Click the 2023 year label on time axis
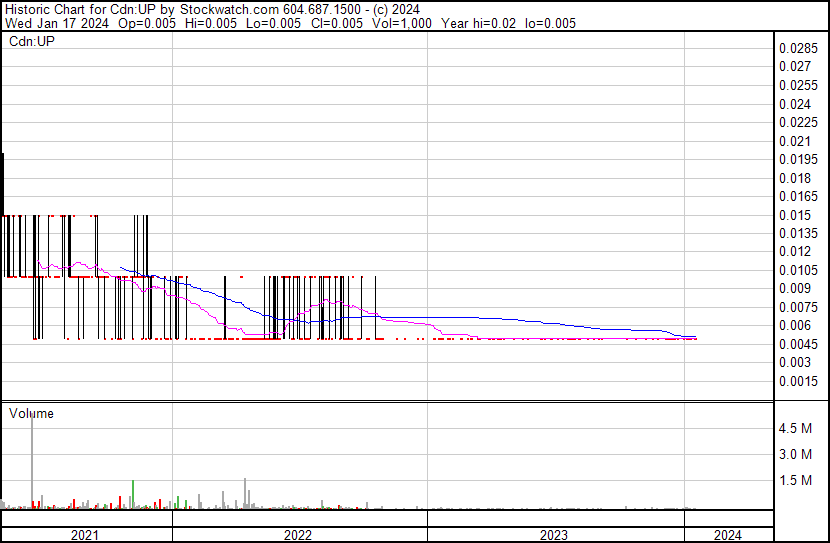 pyautogui.click(x=554, y=535)
